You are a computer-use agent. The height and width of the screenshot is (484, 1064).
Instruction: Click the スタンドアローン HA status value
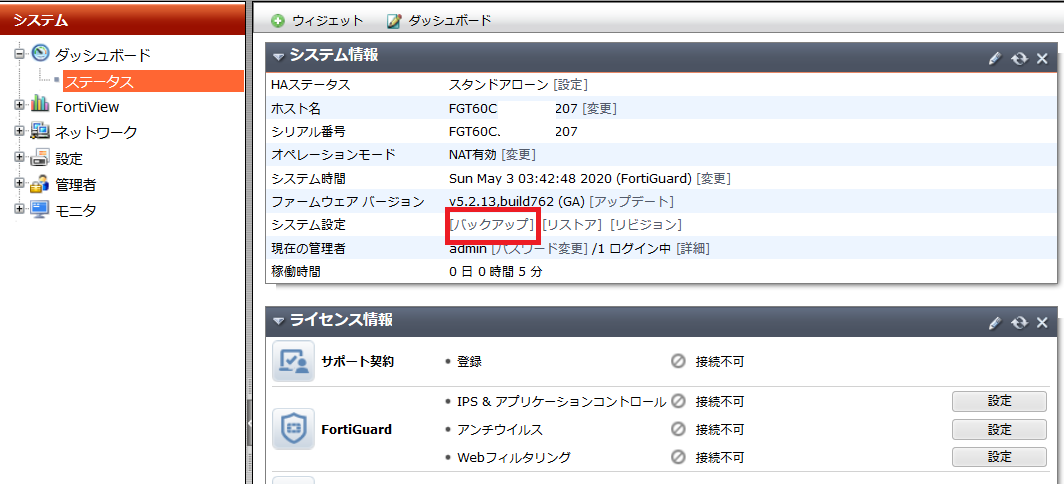(x=499, y=85)
